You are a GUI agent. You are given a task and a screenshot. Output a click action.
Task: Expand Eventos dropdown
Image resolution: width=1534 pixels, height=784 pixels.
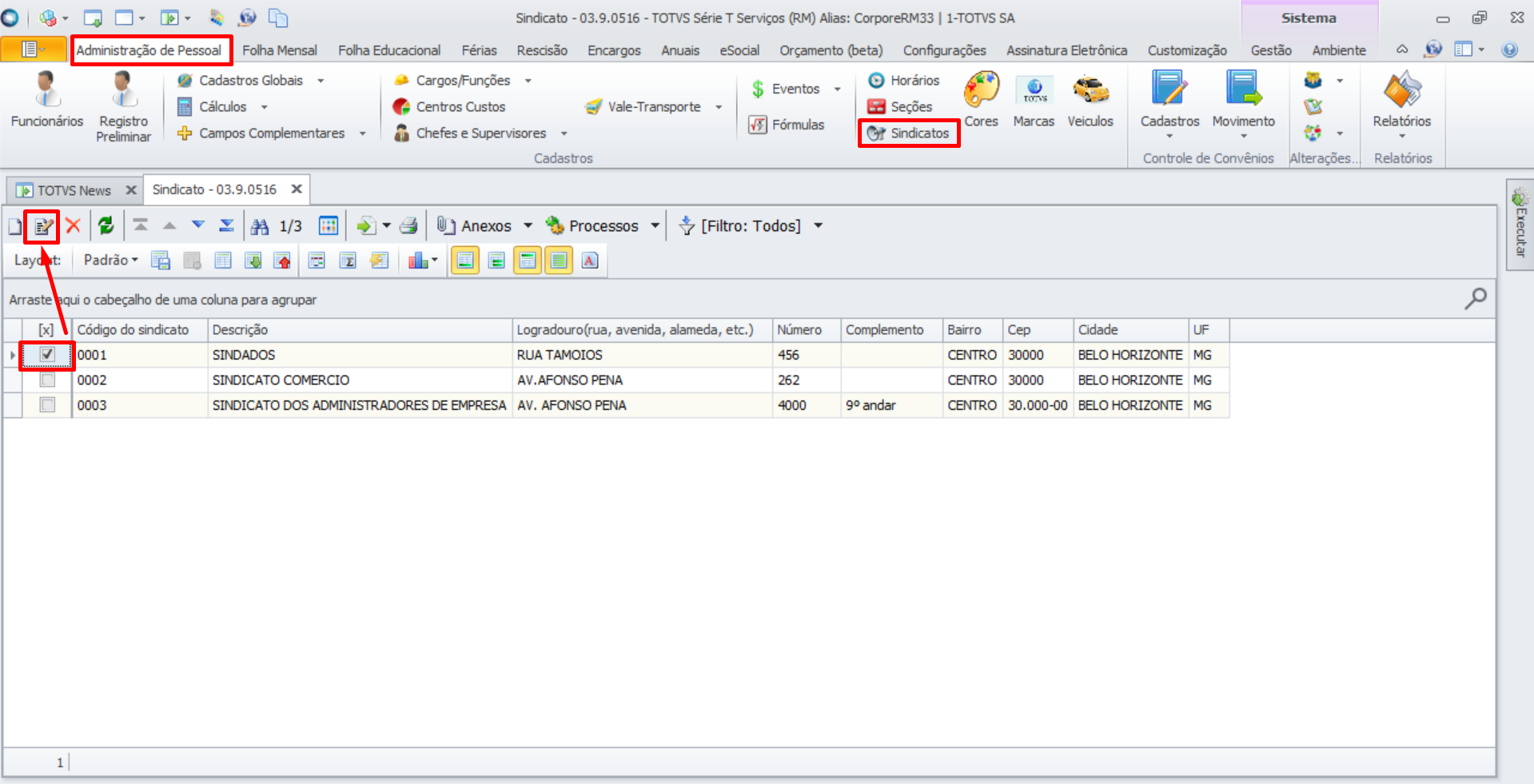[x=837, y=89]
